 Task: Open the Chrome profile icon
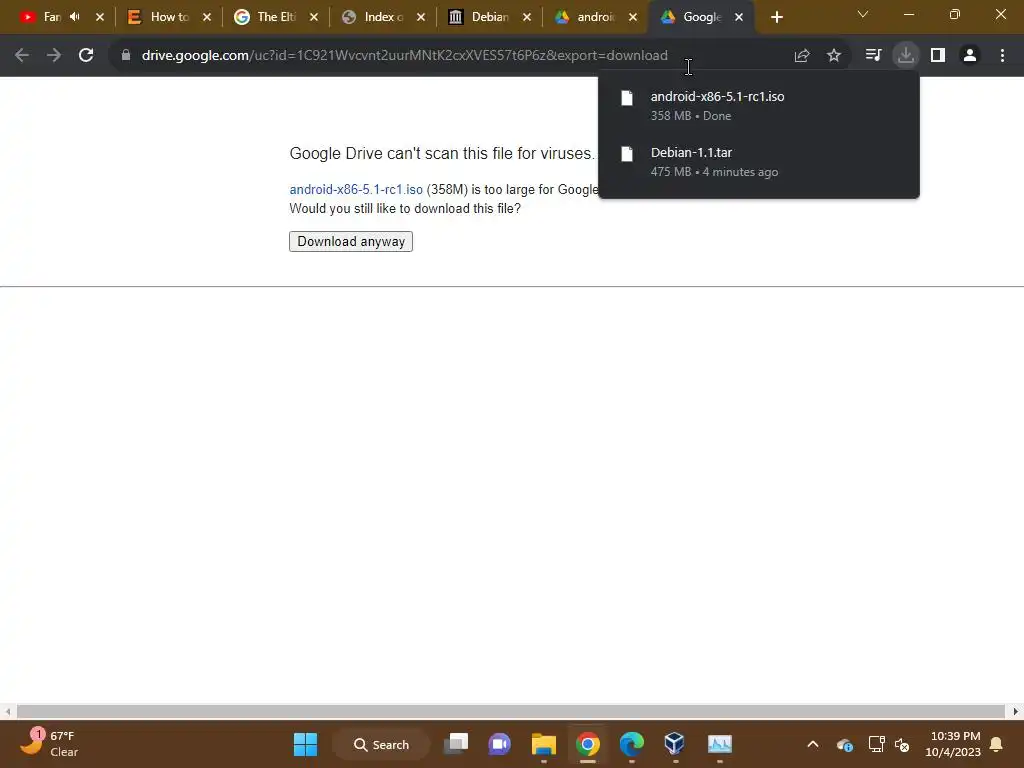coord(970,56)
